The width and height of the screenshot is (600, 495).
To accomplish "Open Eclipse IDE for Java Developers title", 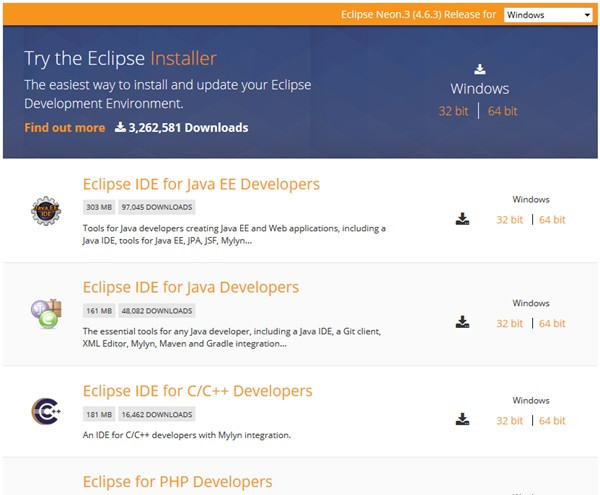I will 191,287.
